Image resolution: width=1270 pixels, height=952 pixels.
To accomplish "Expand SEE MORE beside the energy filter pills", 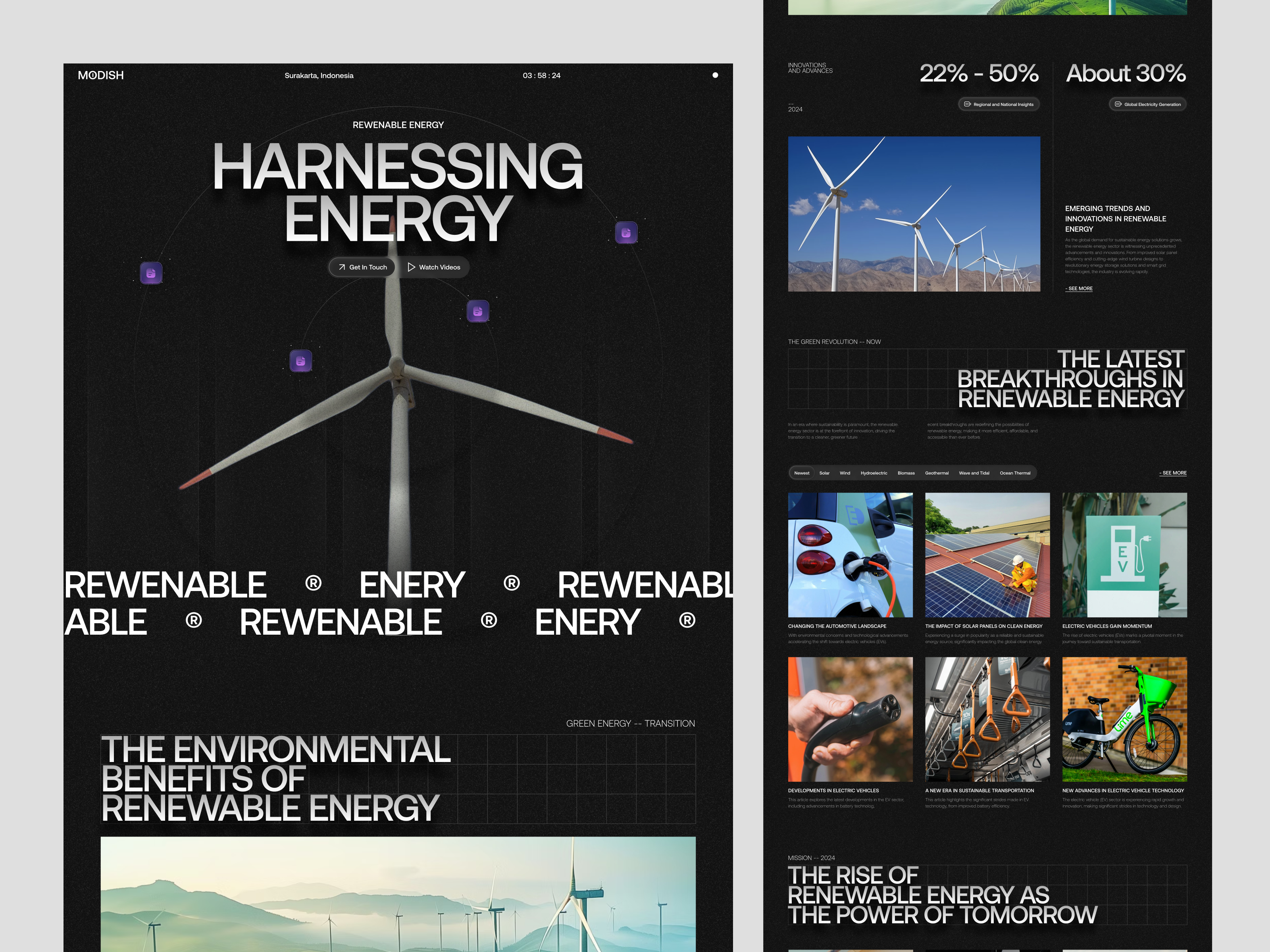I will pos(1173,473).
